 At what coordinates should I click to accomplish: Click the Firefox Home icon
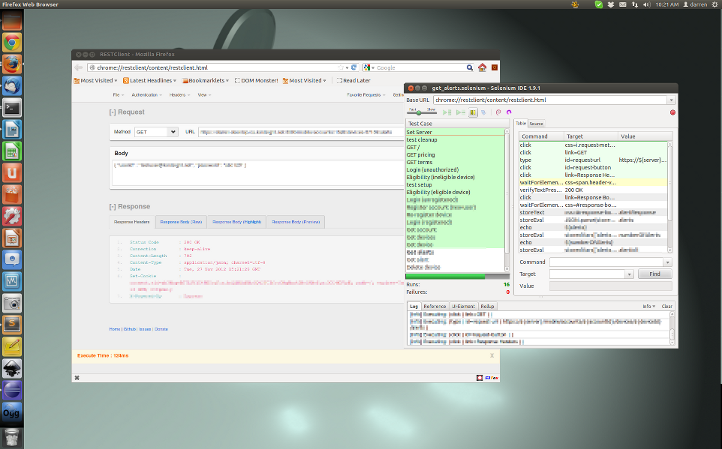point(482,68)
